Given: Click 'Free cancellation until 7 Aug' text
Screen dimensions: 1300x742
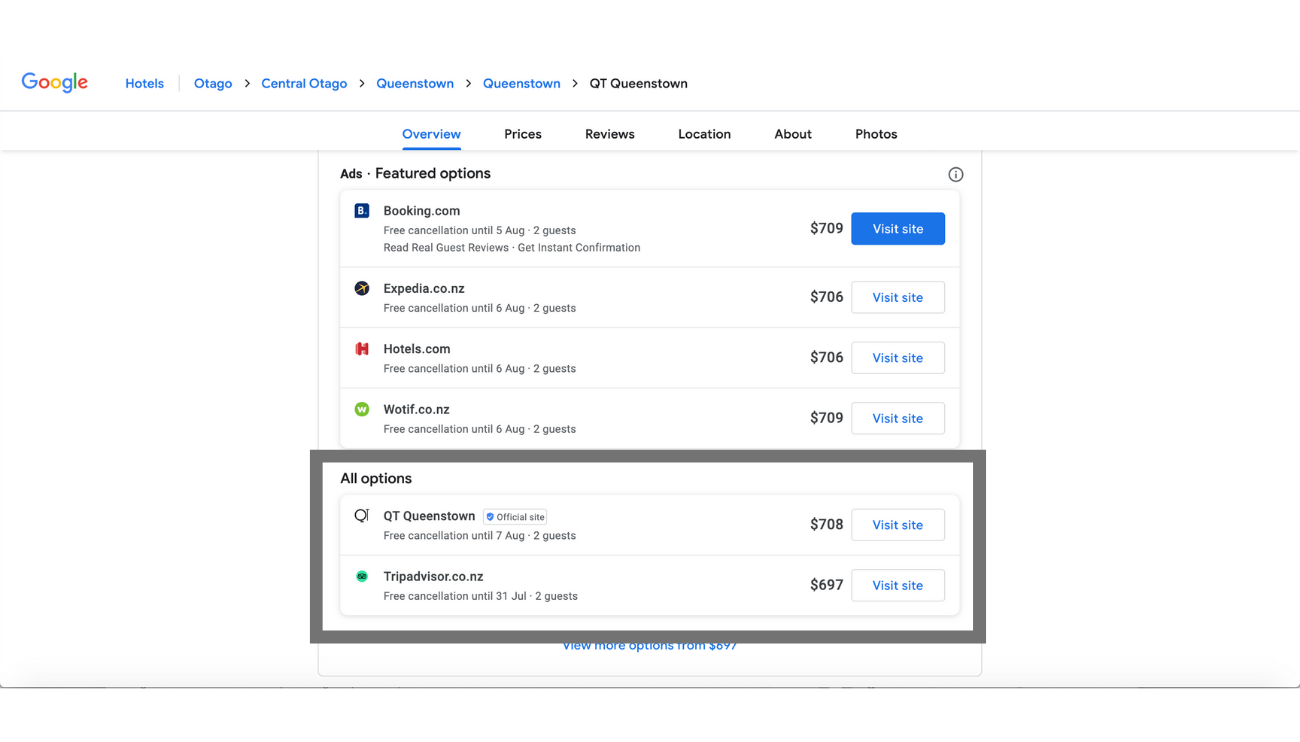Looking at the screenshot, I should pyautogui.click(x=454, y=536).
